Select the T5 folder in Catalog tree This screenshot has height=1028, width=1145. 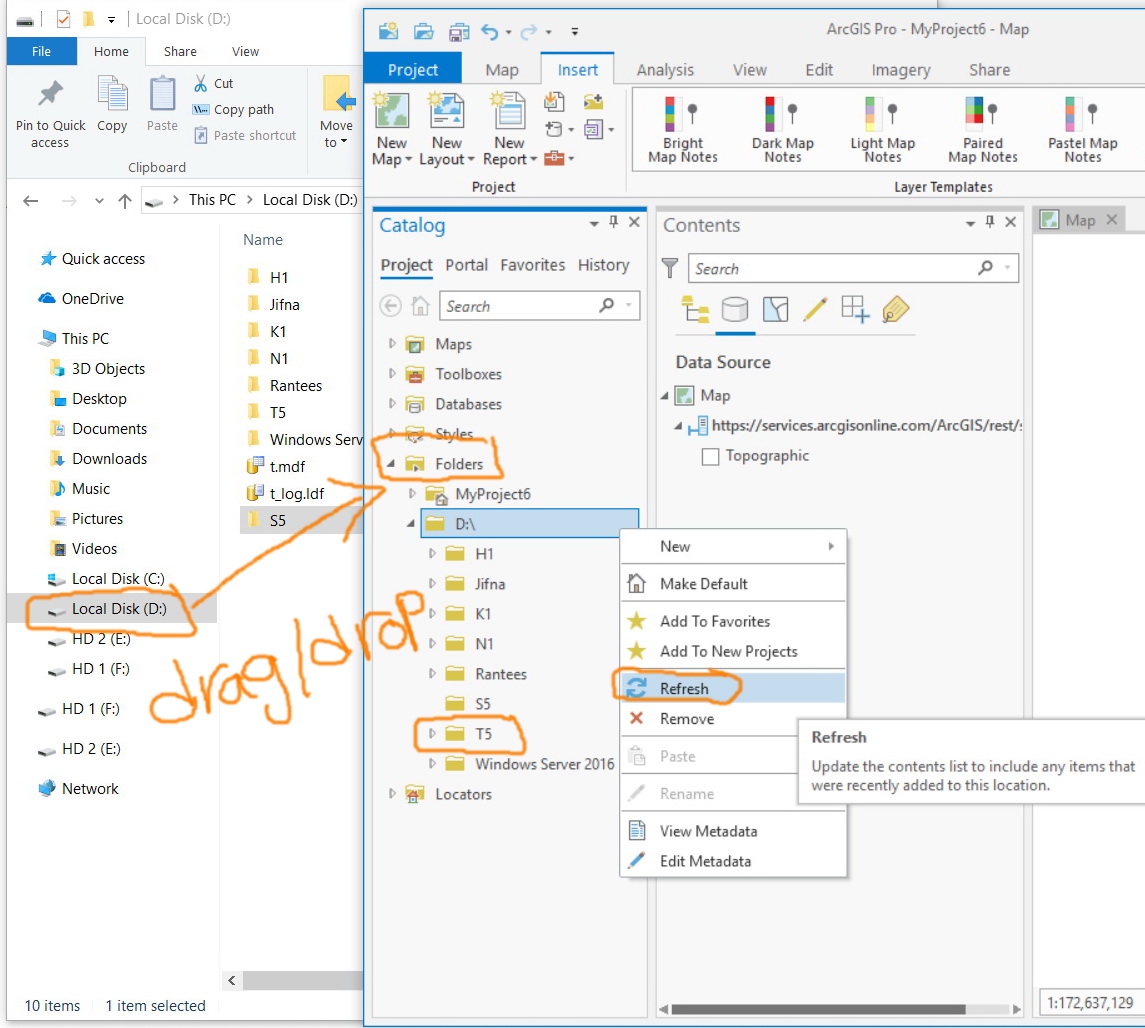[483, 733]
